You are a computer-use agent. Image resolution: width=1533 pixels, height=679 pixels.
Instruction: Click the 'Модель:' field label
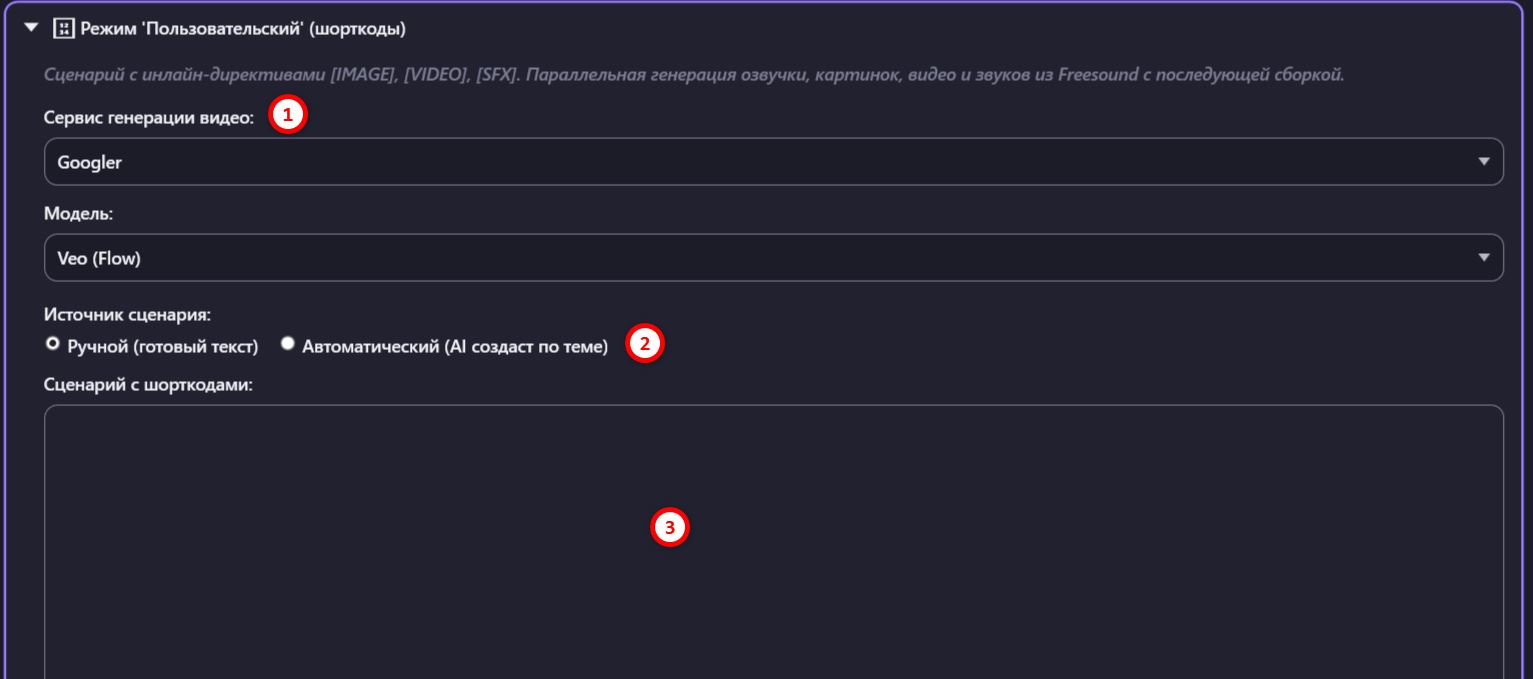point(78,214)
